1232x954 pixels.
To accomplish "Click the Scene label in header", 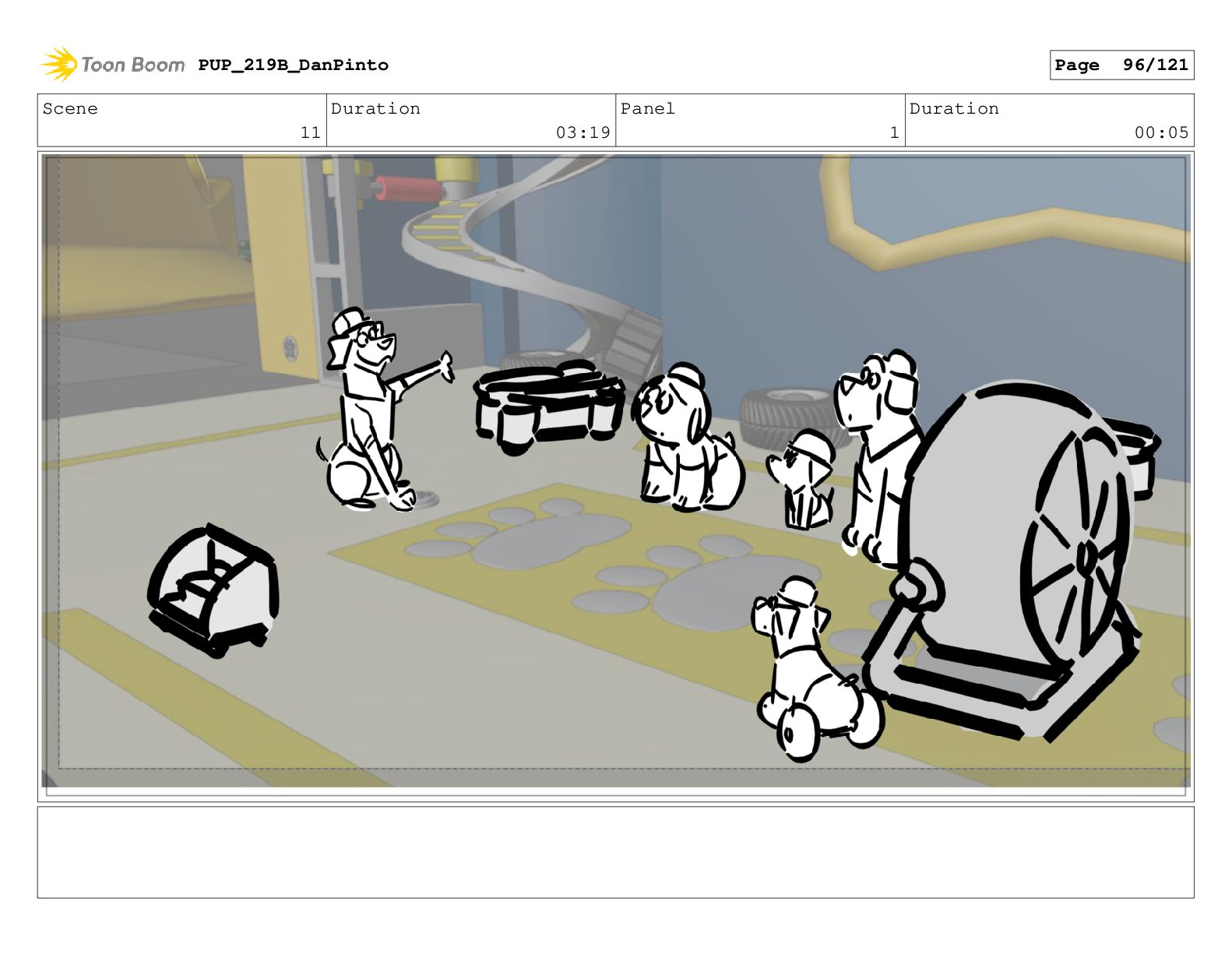I will point(70,108).
